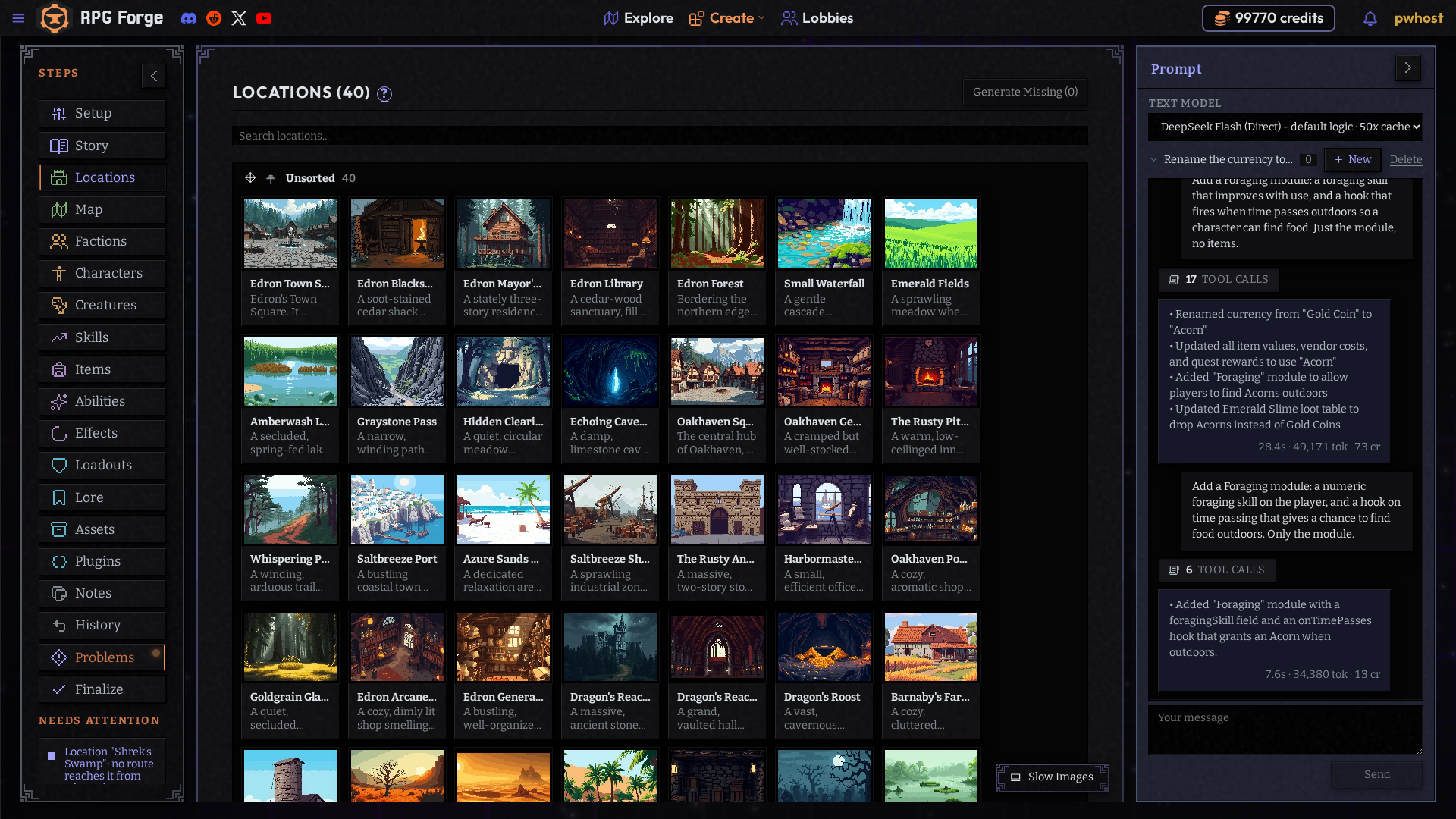Screen dimensions: 1456x819
Task: Open the Problems step
Action: point(102,657)
